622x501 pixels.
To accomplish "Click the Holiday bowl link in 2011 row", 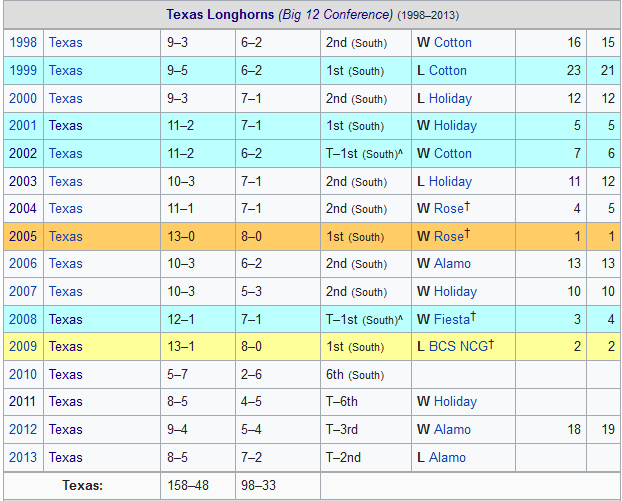I will tap(455, 402).
